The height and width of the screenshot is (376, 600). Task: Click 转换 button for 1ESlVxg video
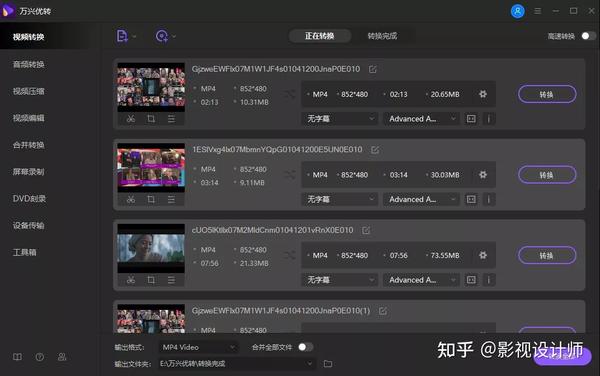(x=547, y=175)
